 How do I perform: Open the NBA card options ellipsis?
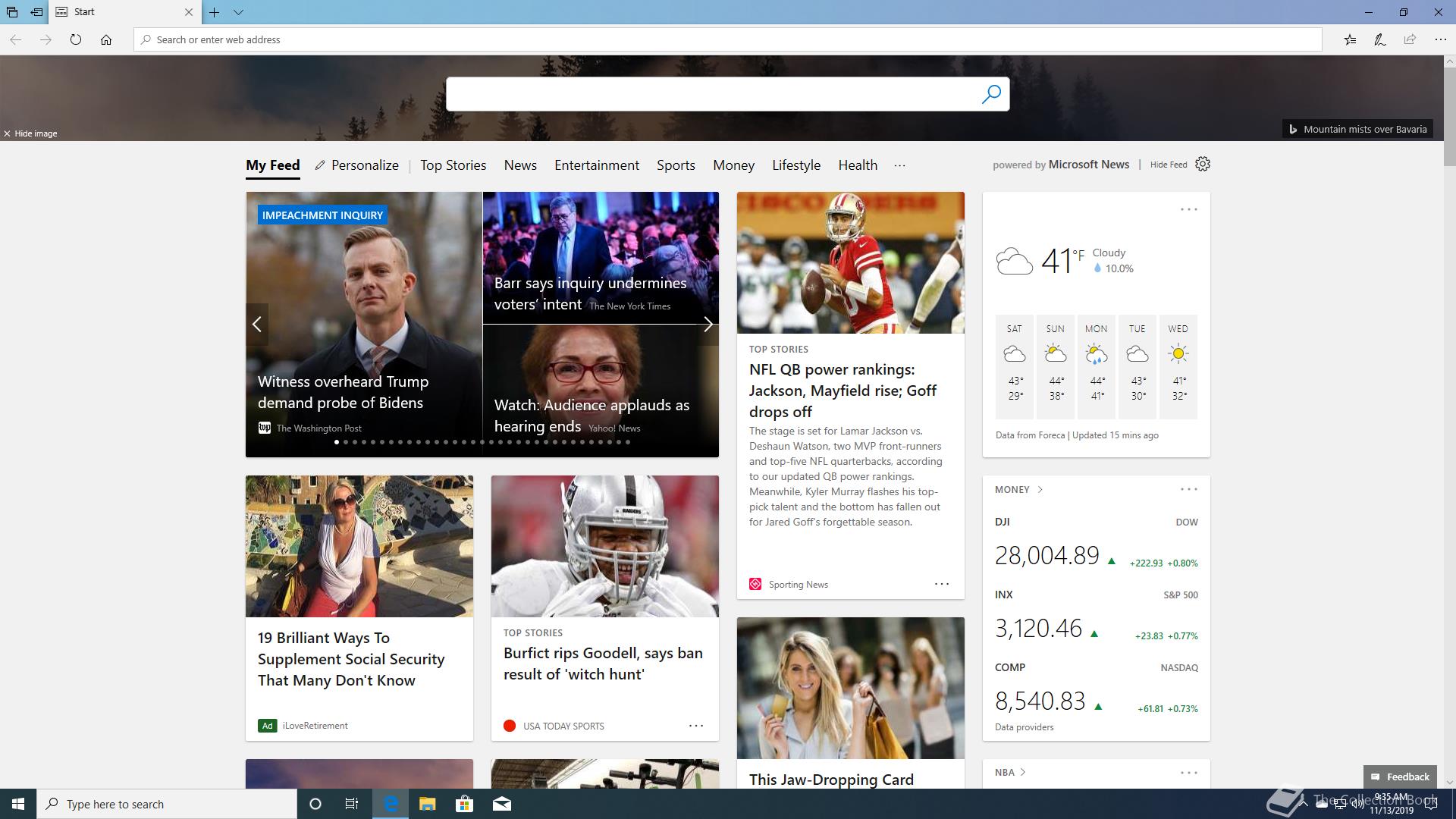(1188, 773)
